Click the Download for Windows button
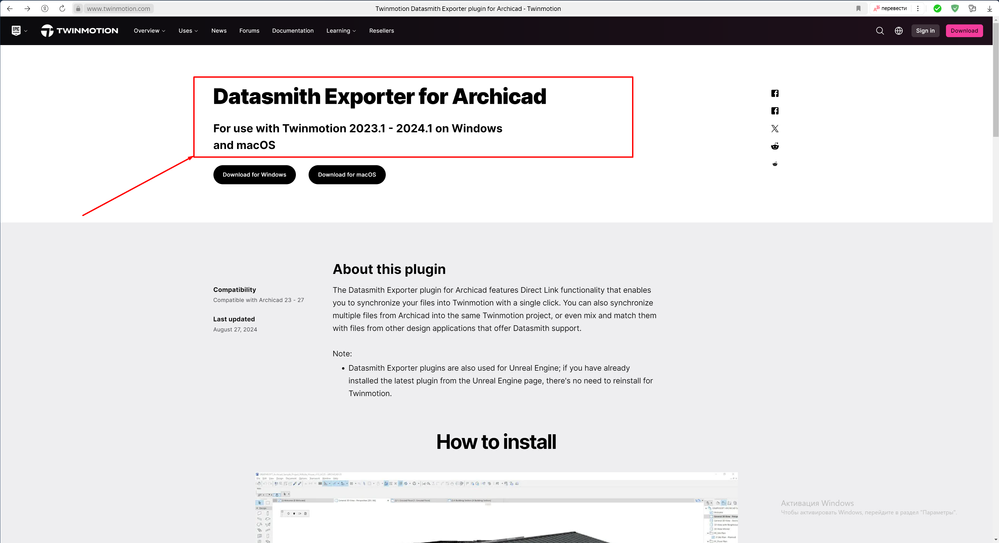 click(254, 175)
